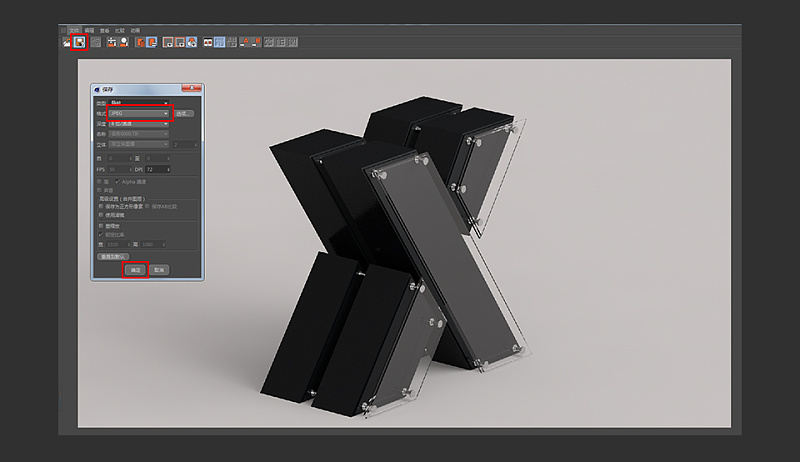
Task: Click the red-highlighted Save As toolbar icon
Action: 78,42
